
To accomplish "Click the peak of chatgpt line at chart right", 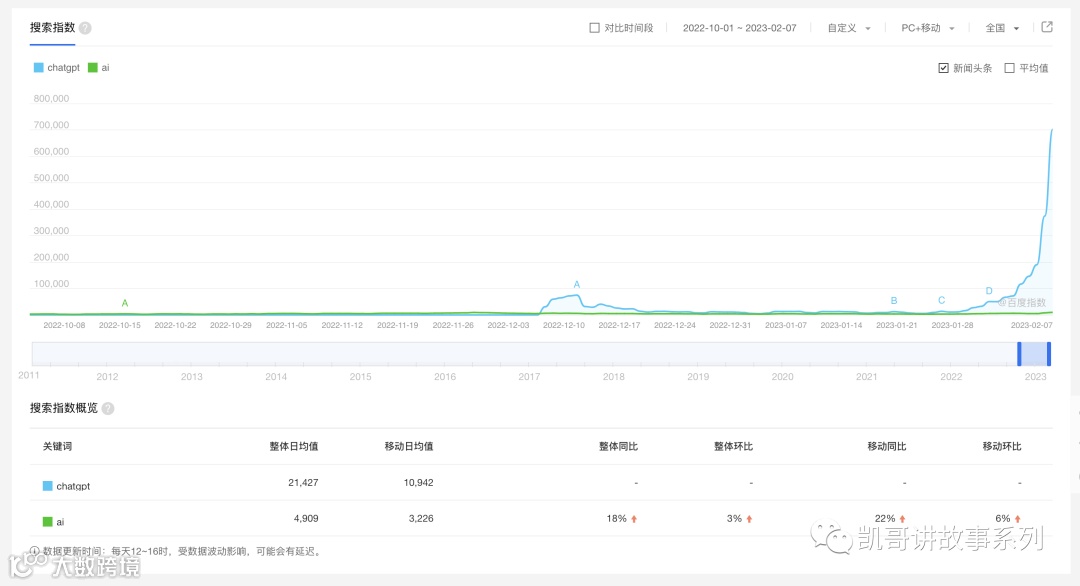I will 1051,130.
